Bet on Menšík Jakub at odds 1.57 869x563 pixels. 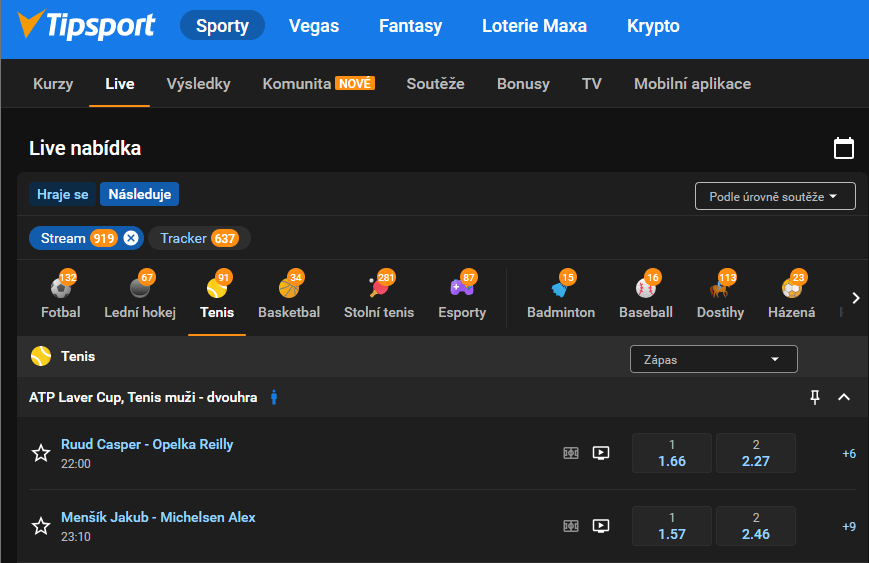pos(672,526)
